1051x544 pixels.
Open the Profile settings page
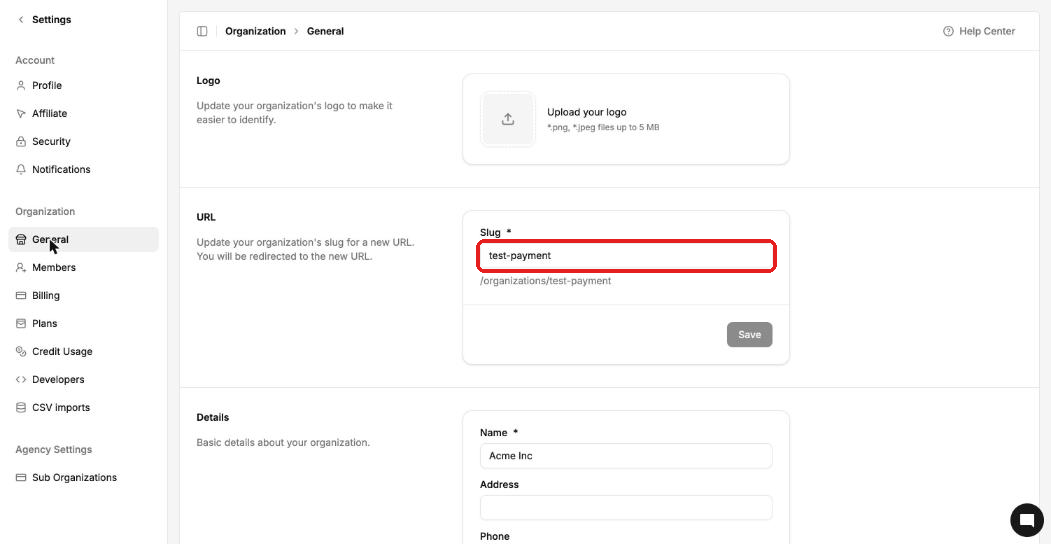[x=83, y=86]
